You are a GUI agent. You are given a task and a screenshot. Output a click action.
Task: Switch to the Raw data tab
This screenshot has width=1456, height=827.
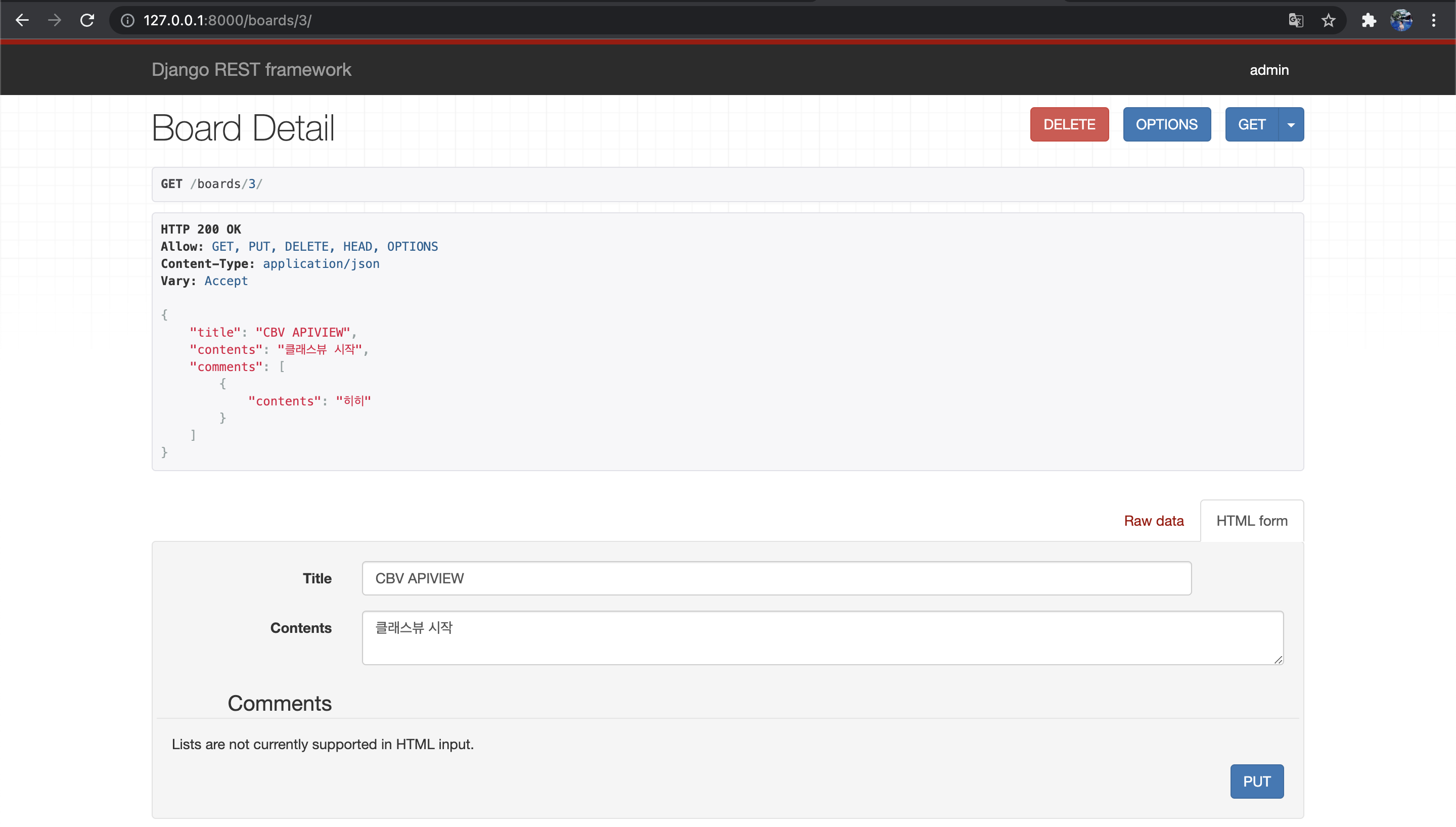point(1153,521)
